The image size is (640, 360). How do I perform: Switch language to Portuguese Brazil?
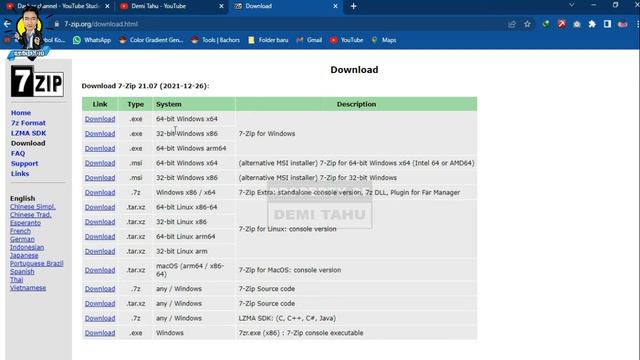pyautogui.click(x=37, y=264)
